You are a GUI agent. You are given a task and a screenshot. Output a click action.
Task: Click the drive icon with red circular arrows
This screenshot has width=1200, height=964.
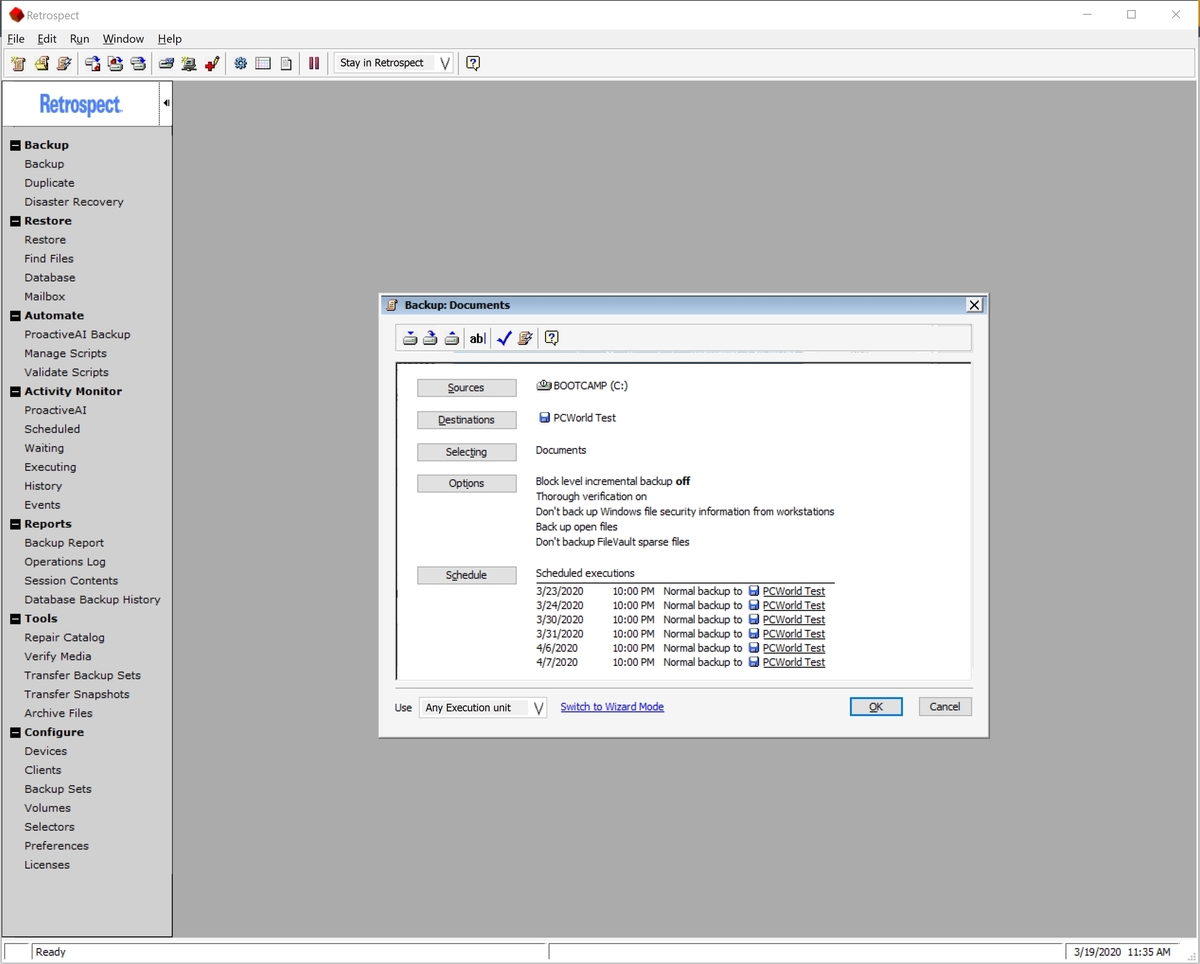click(x=116, y=63)
